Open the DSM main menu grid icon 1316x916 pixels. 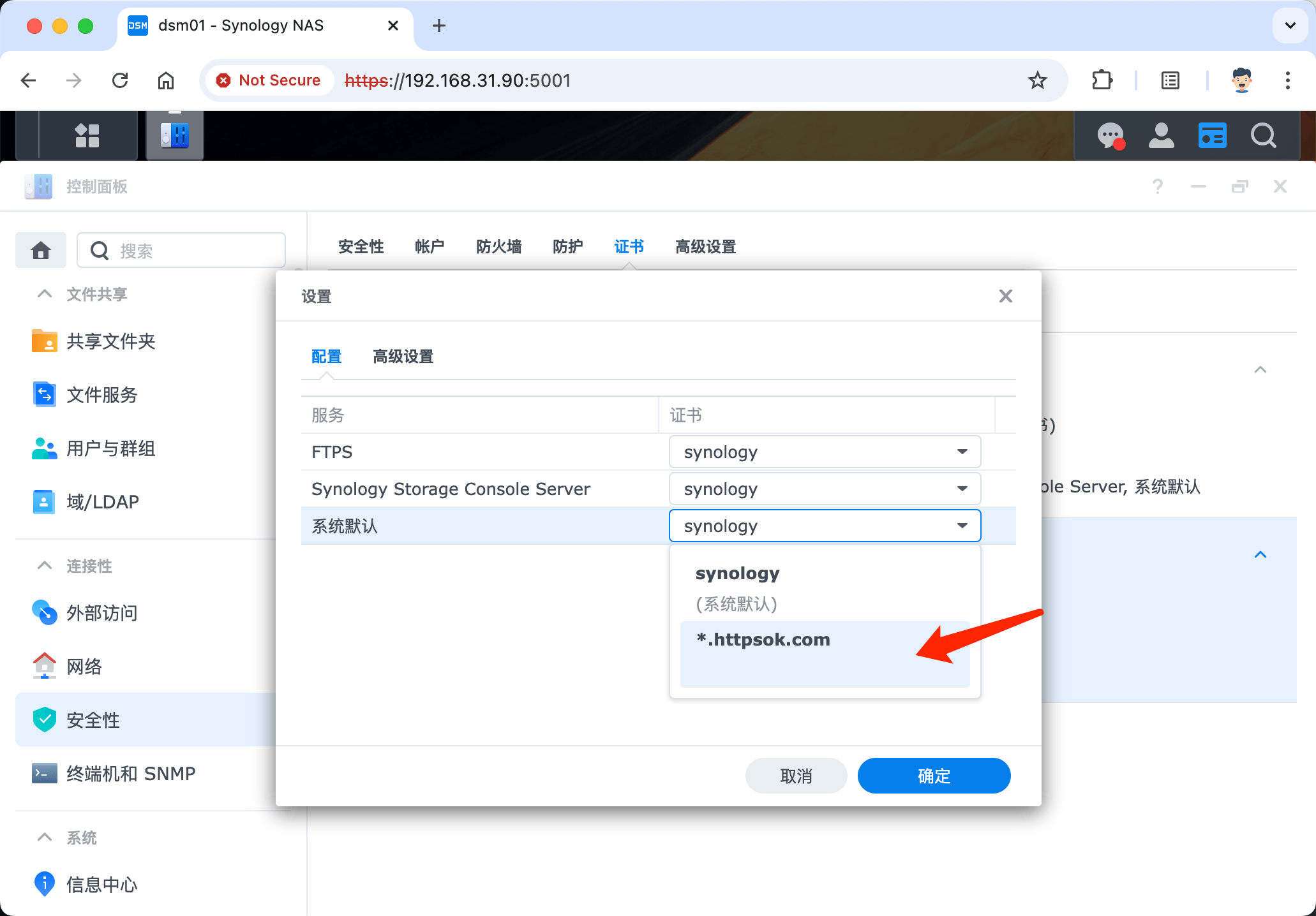[87, 135]
